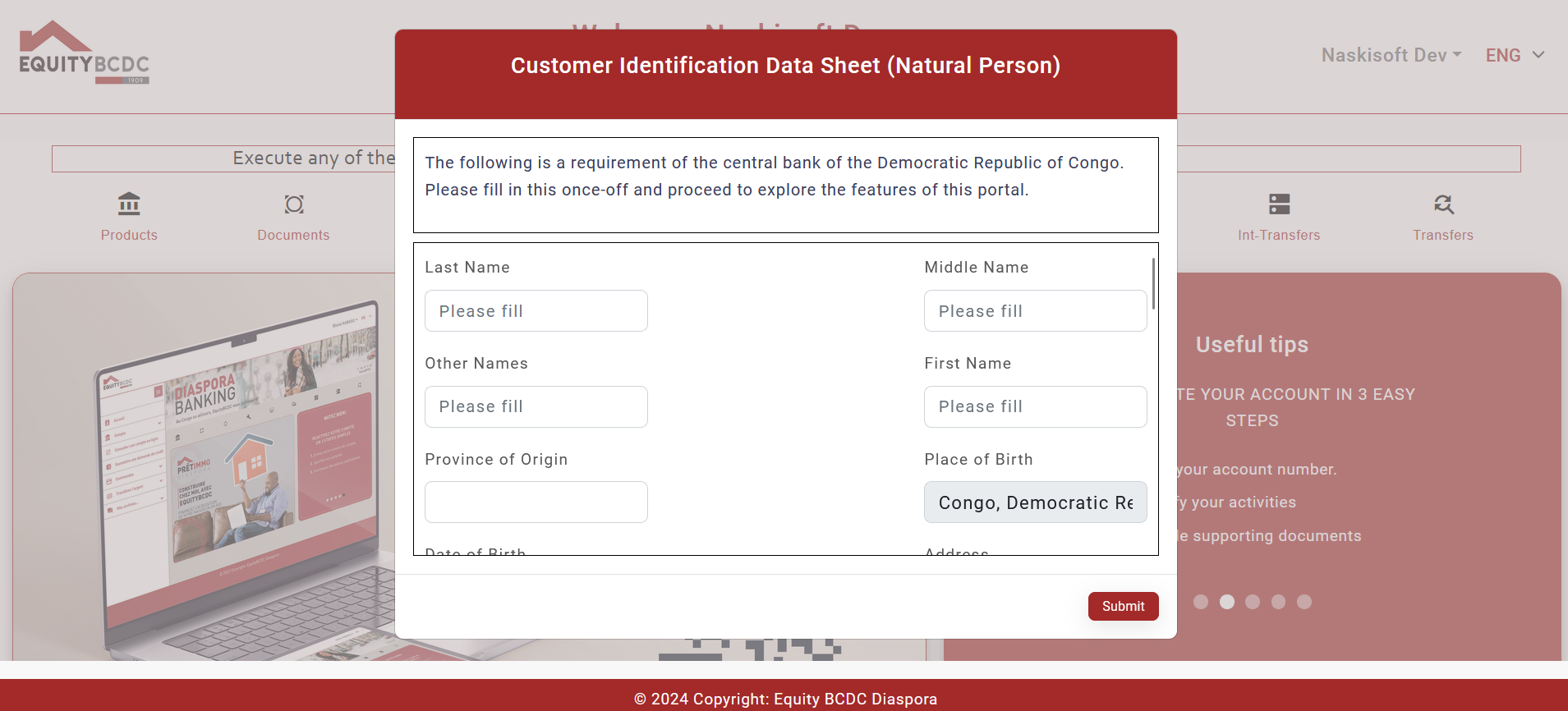1568x711 pixels.
Task: Click the Equity BCDC logo
Action: tap(84, 52)
